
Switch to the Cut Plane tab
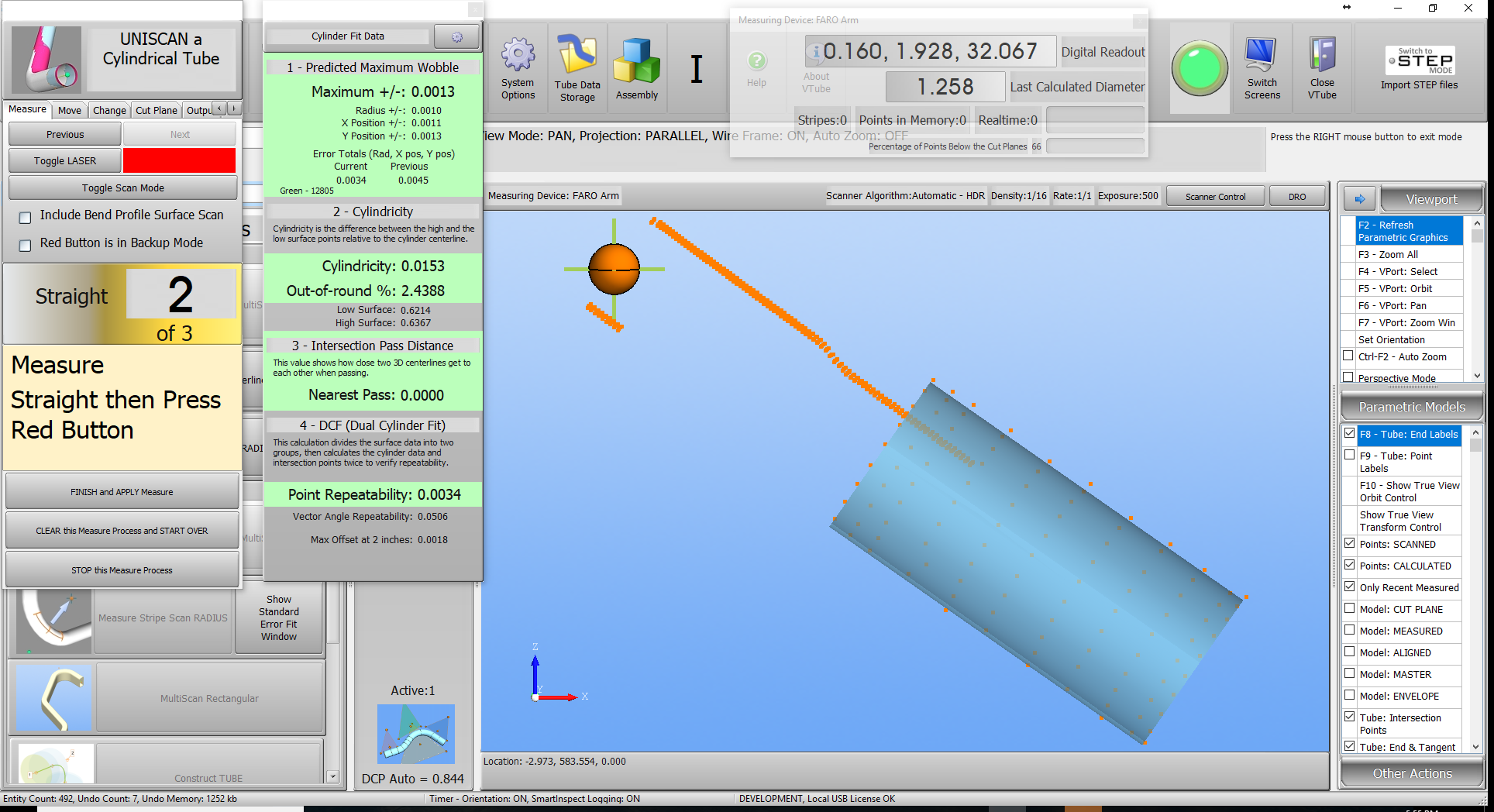click(x=156, y=110)
